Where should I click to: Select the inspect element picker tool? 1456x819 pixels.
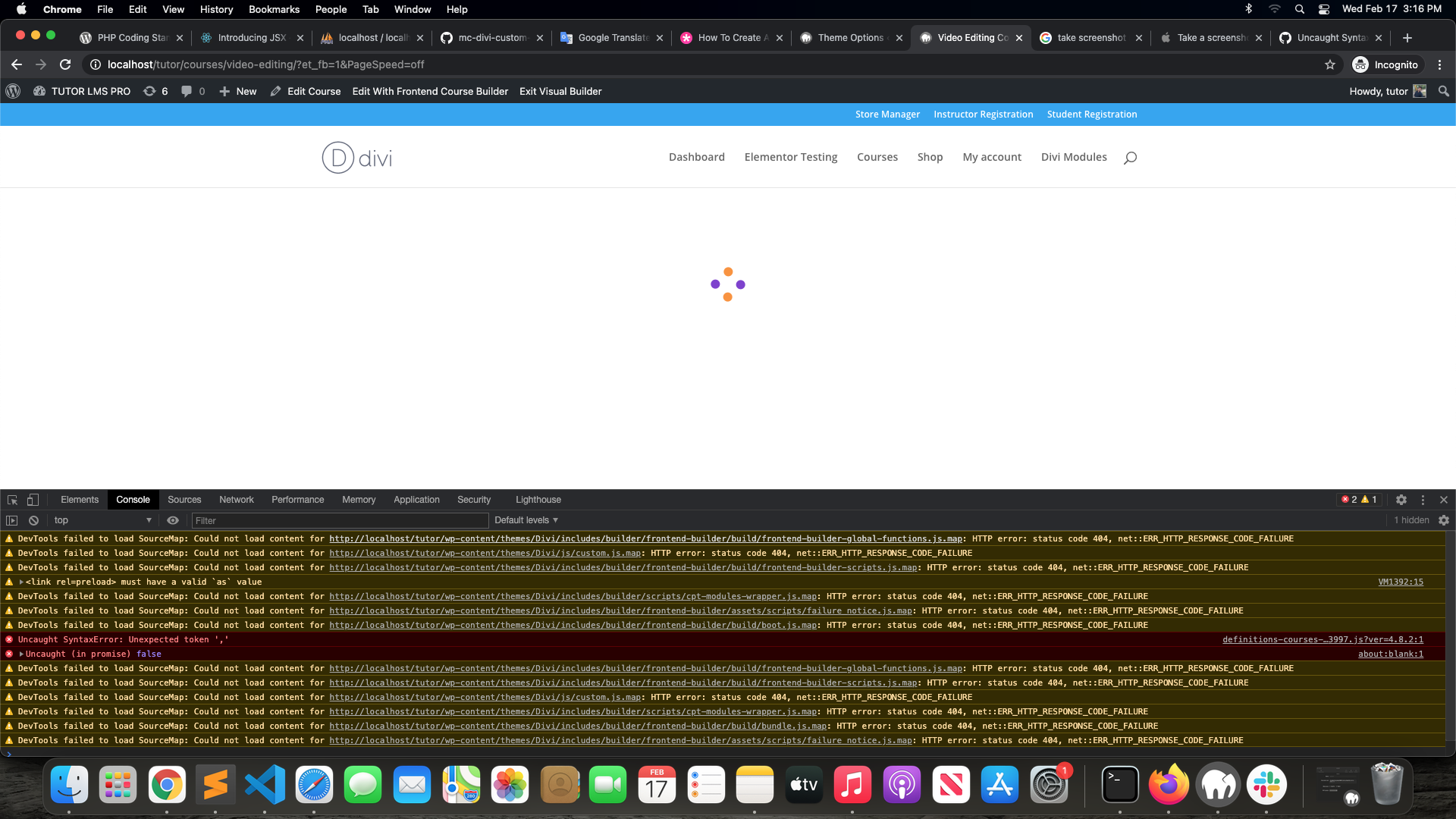pyautogui.click(x=11, y=500)
